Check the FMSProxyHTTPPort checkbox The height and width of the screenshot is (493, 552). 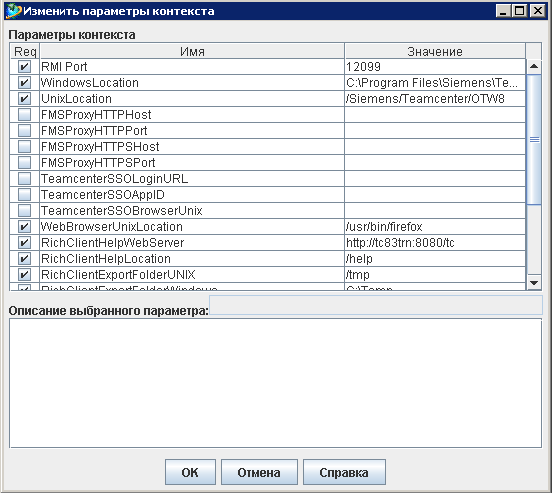[24, 130]
